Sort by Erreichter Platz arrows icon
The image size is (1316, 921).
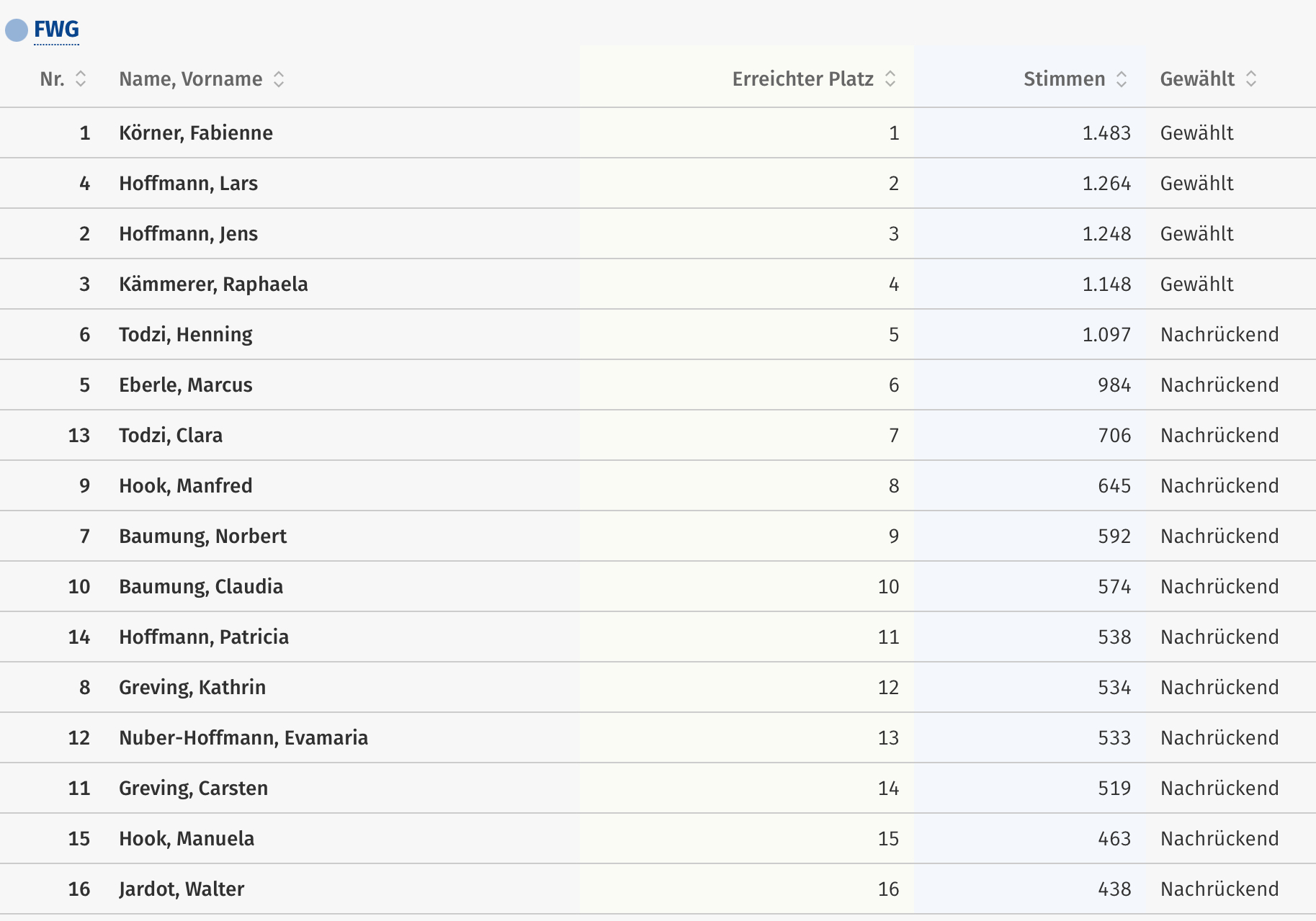tap(890, 78)
